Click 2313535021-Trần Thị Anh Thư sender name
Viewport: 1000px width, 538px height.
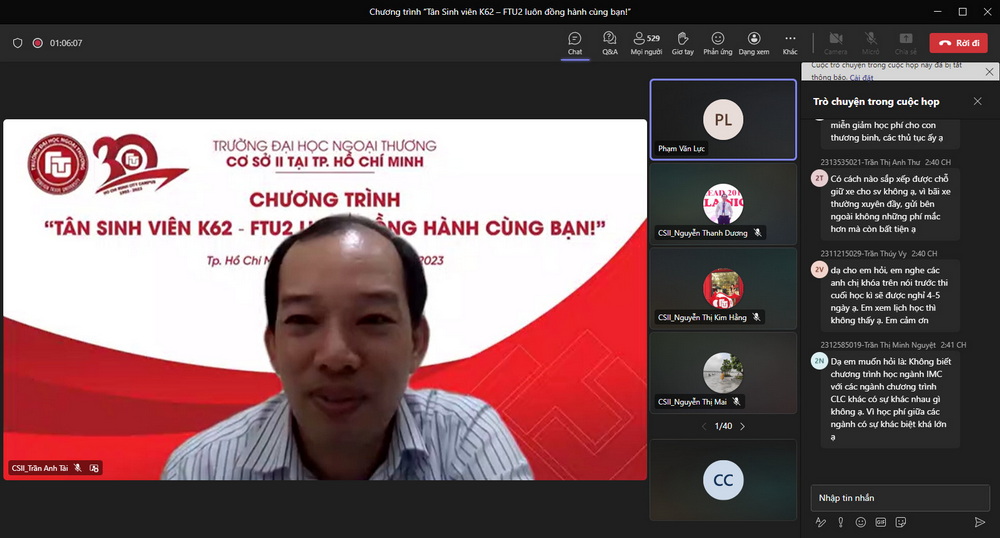point(870,162)
